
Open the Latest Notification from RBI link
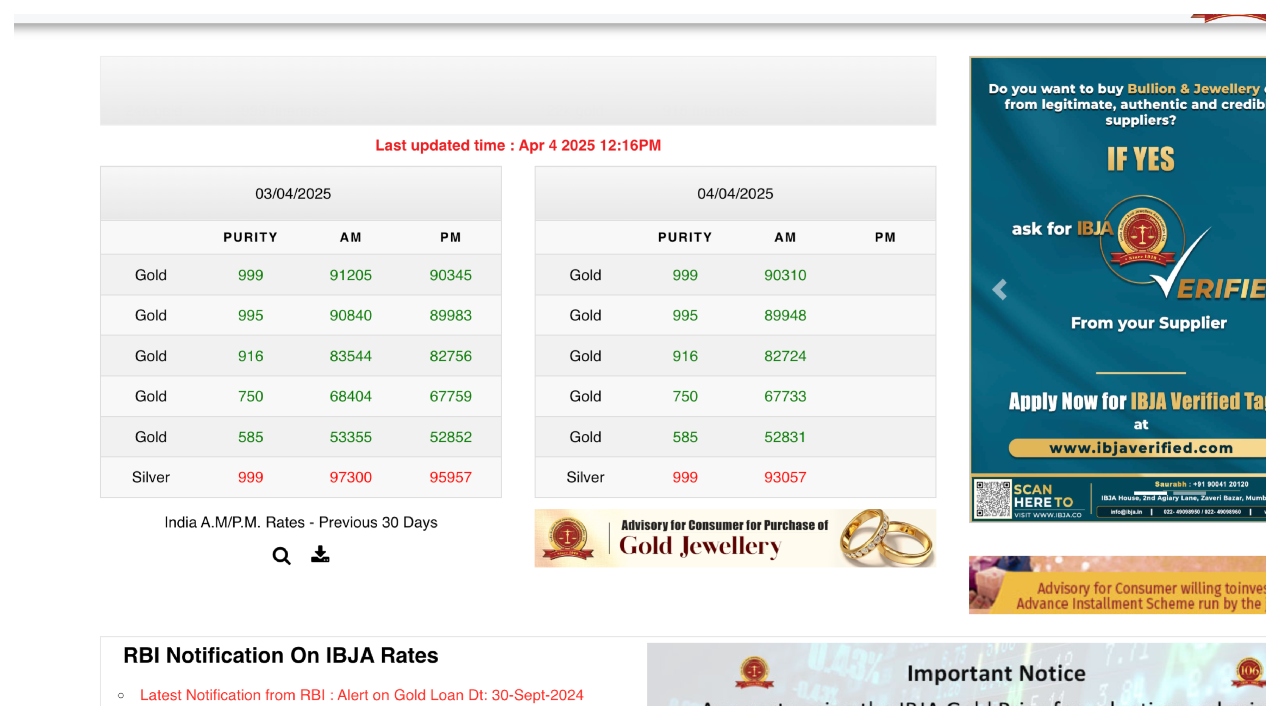[361, 695]
